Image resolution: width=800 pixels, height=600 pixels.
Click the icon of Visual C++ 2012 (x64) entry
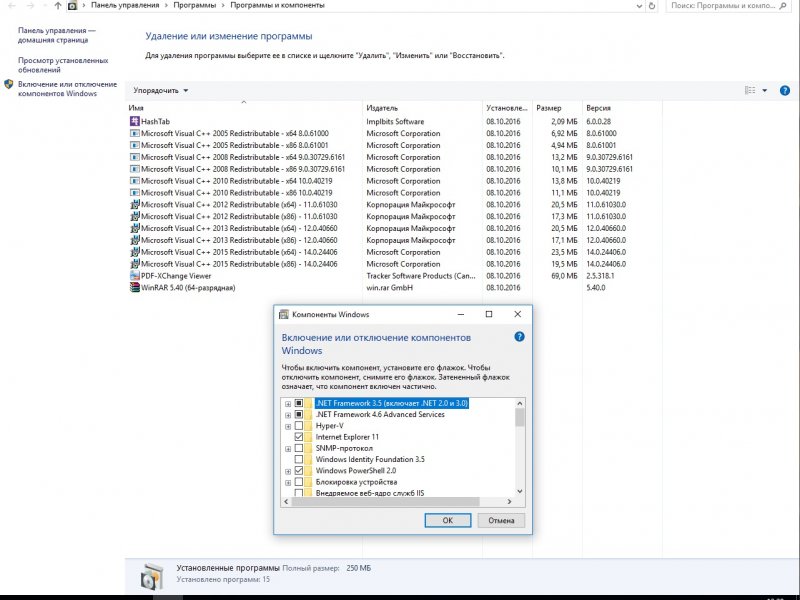(135, 204)
